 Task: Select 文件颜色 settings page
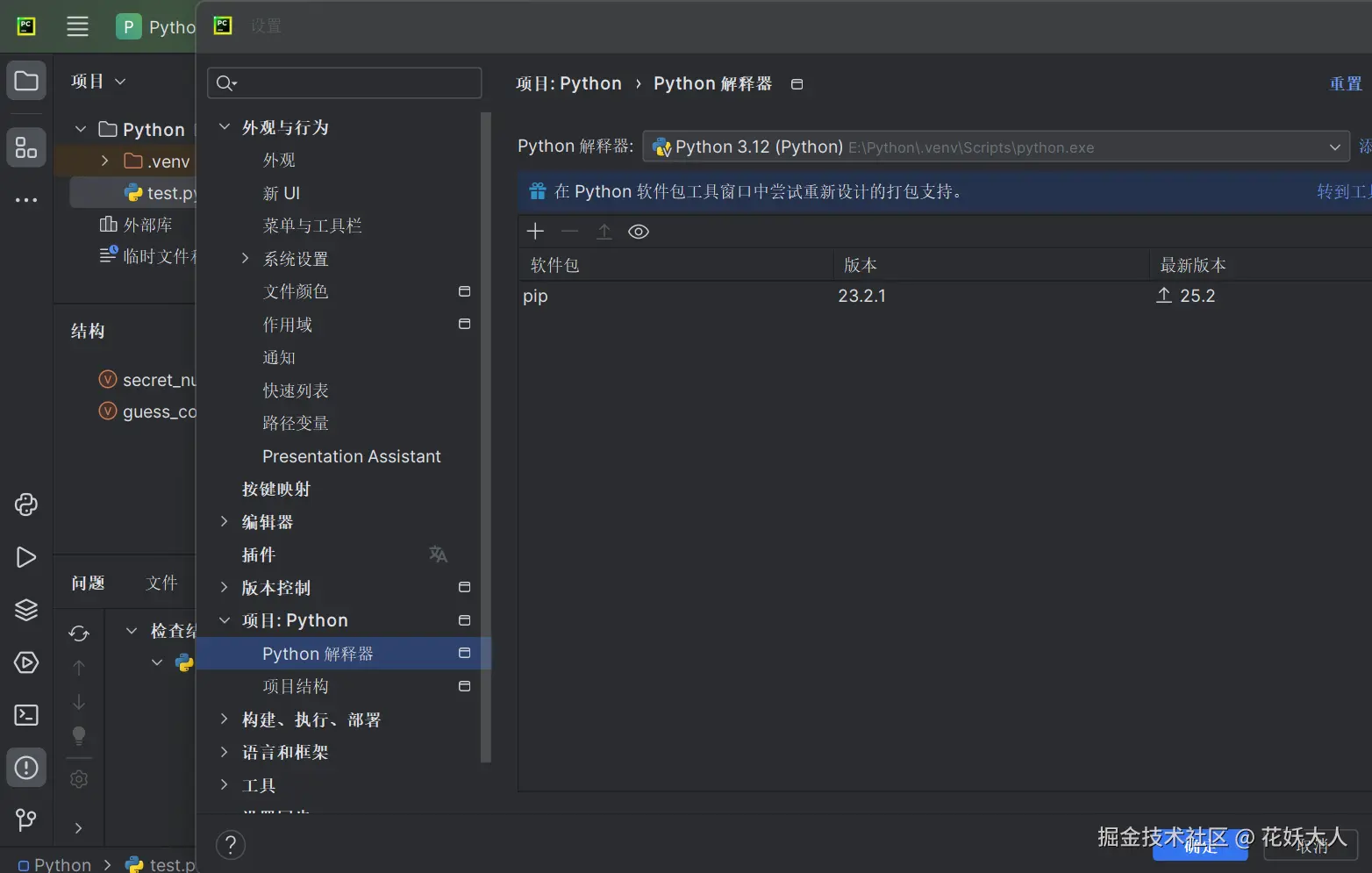pyautogui.click(x=296, y=291)
